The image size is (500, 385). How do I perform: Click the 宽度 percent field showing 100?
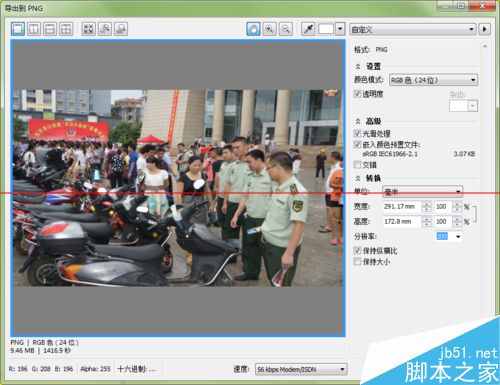tap(443, 207)
